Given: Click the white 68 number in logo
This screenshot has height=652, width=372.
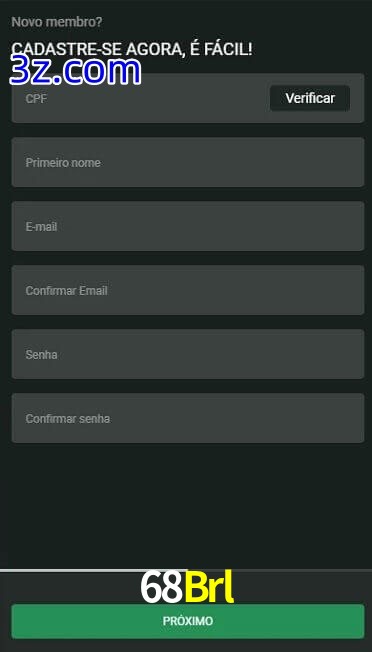Looking at the screenshot, I should coord(161,587).
